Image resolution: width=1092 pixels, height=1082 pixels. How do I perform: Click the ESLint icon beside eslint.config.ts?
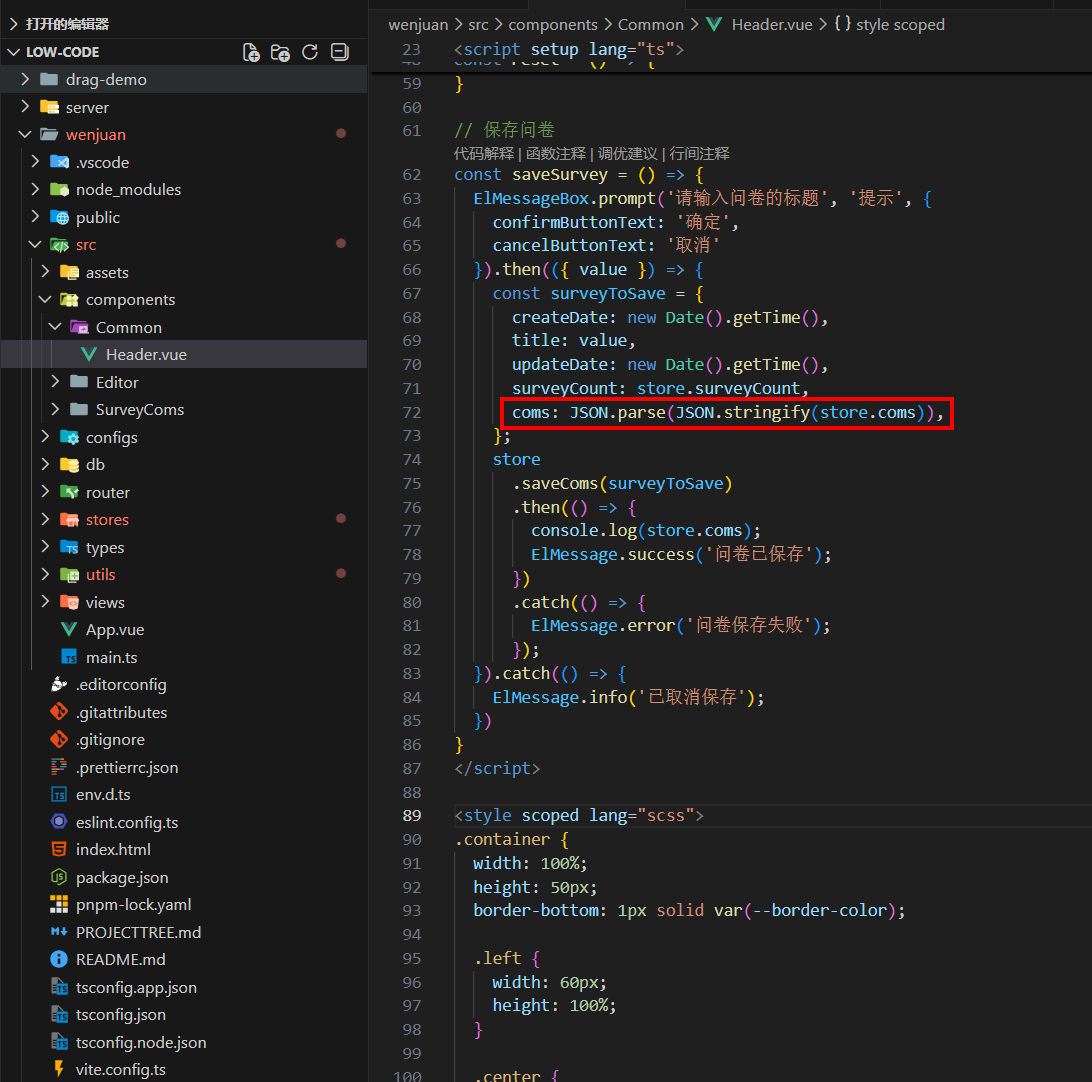click(x=59, y=822)
